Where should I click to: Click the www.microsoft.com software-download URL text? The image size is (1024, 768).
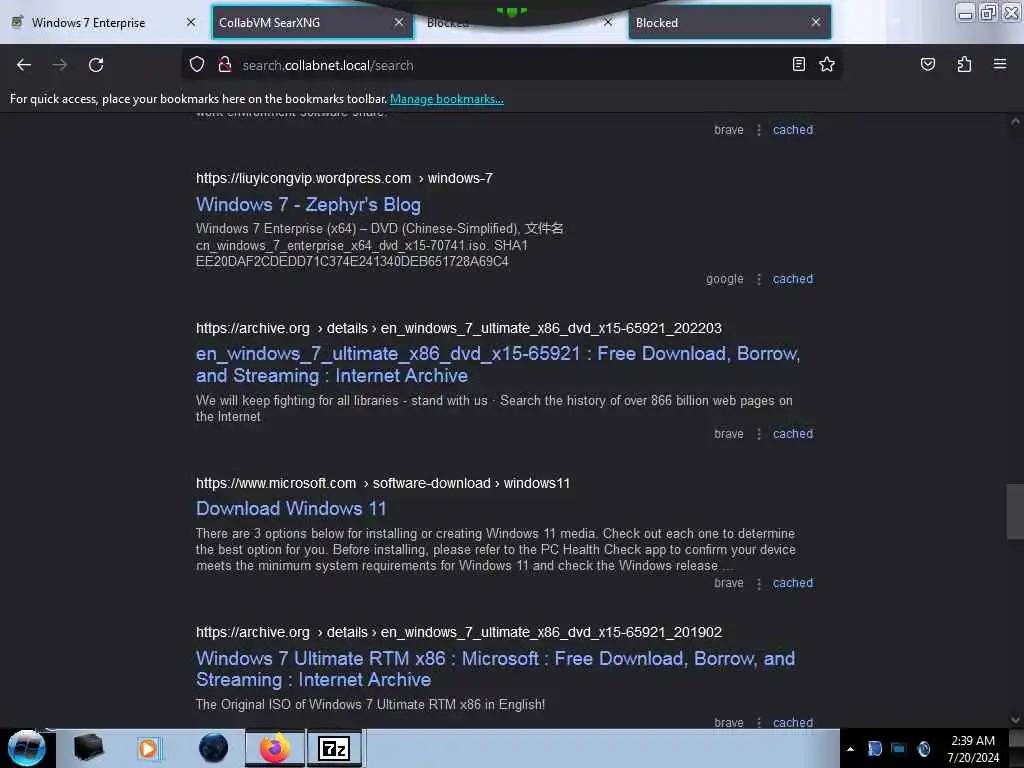coord(383,483)
